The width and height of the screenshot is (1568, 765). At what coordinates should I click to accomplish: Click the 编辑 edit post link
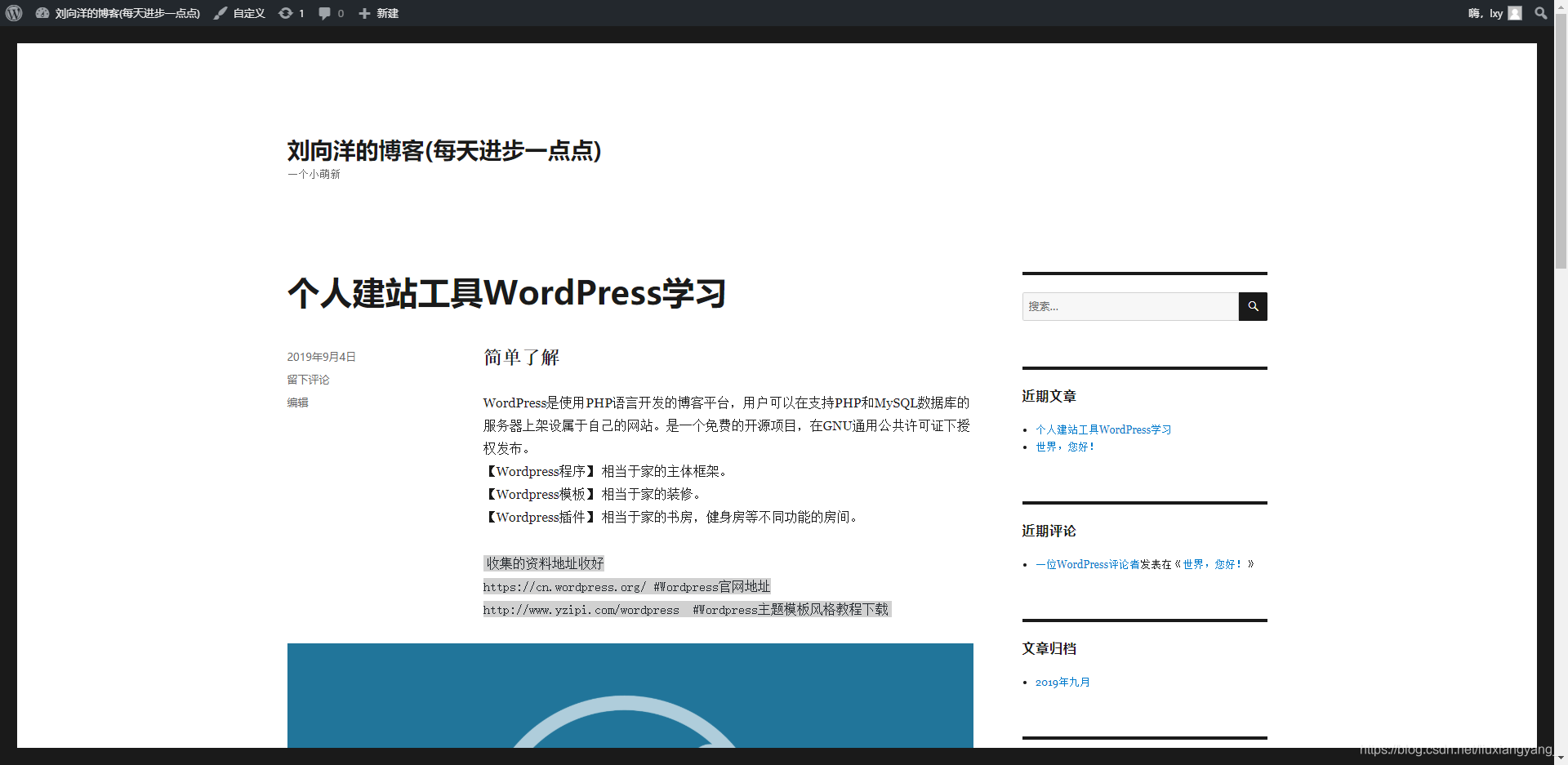[x=297, y=403]
